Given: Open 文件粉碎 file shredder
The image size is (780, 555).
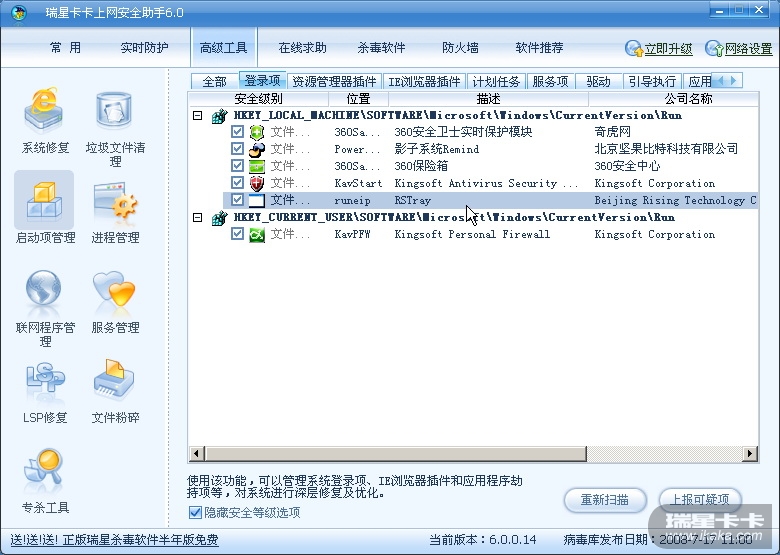Looking at the screenshot, I should point(115,392).
